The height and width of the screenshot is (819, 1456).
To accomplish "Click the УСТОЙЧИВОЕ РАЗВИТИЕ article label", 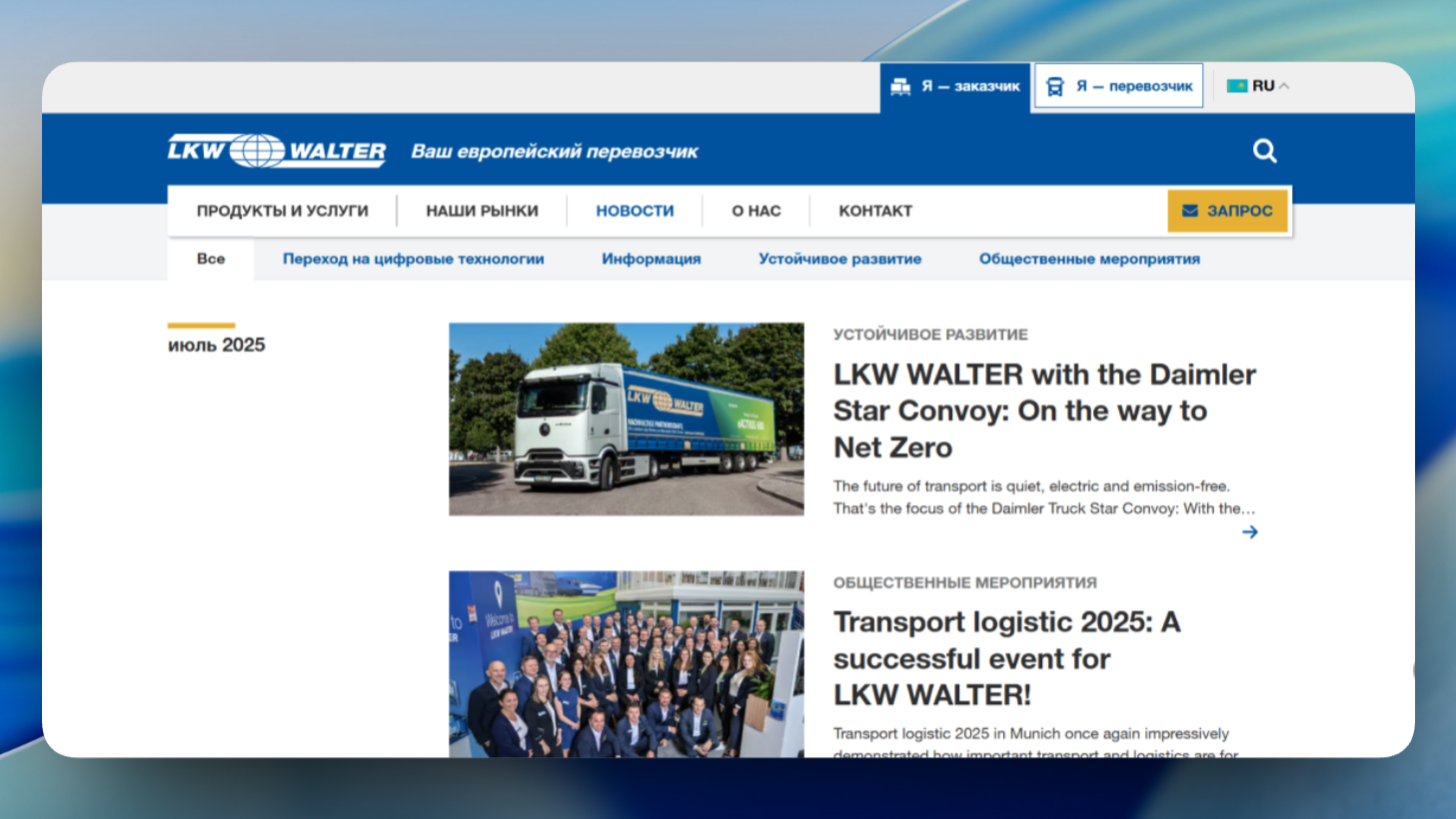I will 930,335.
